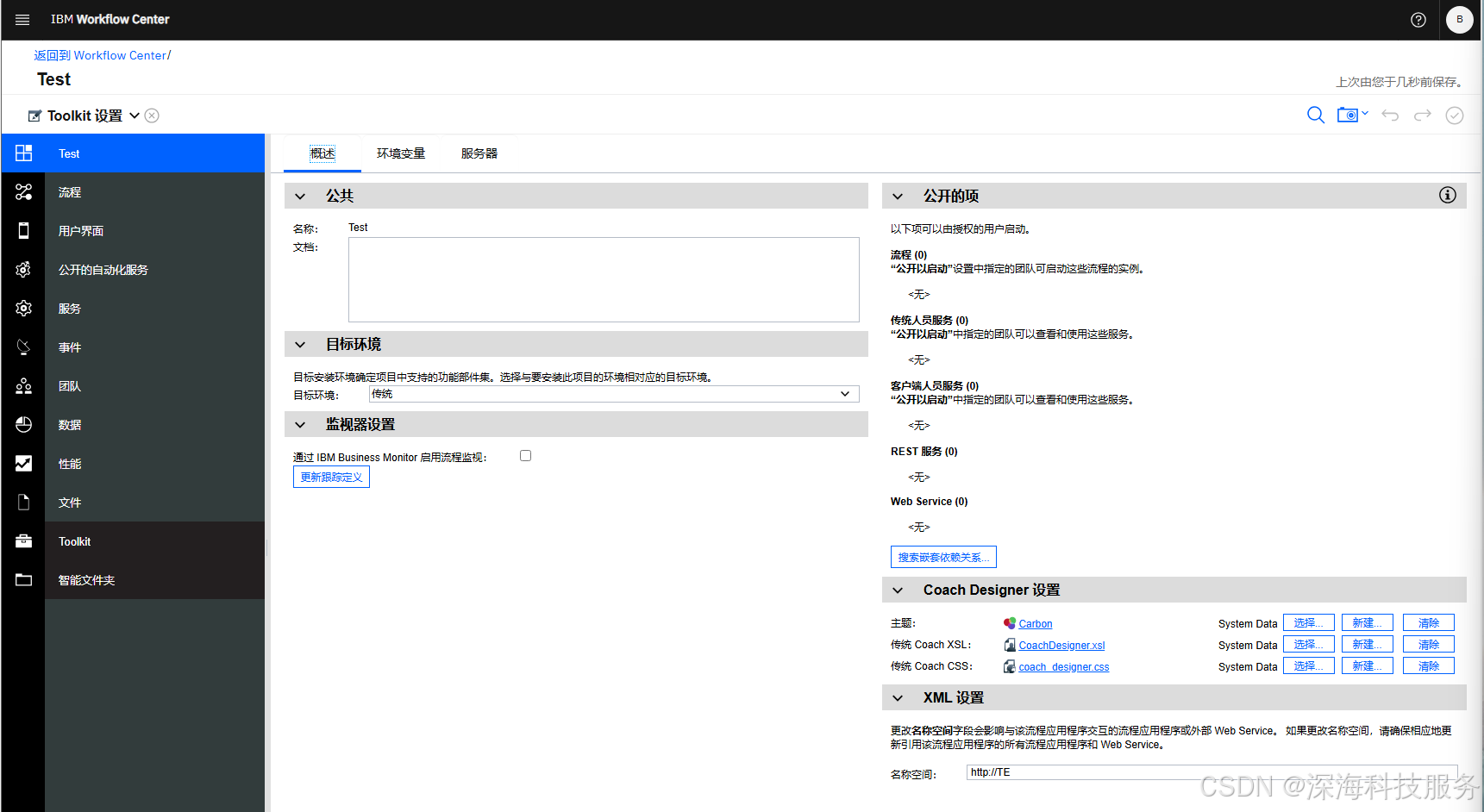Click the 传统人员服务 (0) heading

point(930,321)
